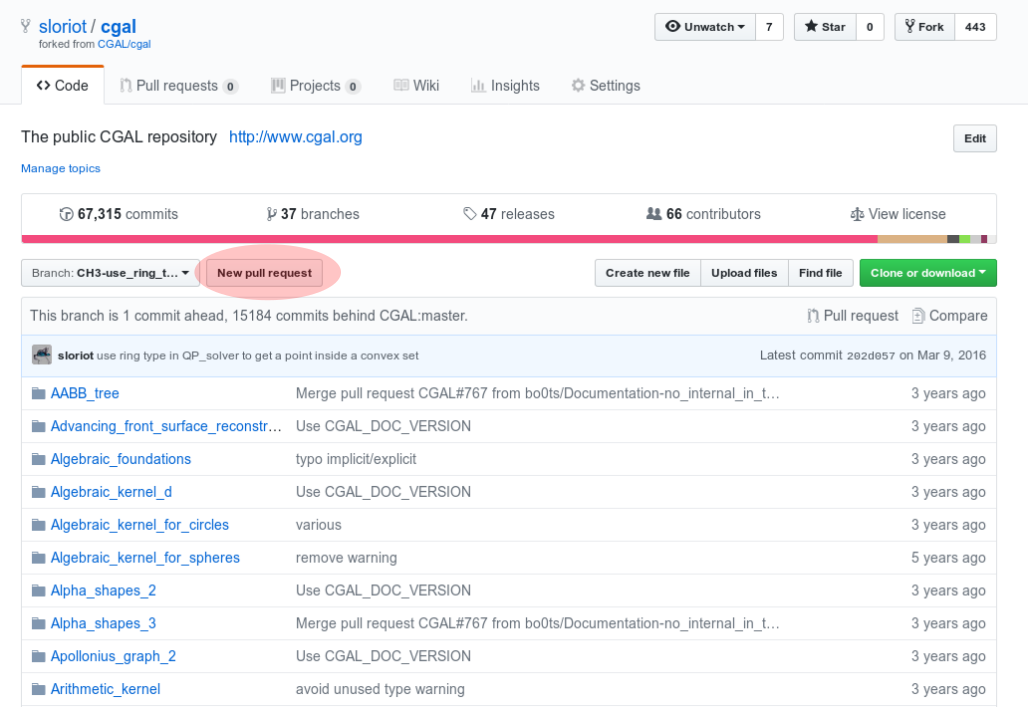Click Create new file
Screen dimensions: 1028x707
click(x=648, y=273)
